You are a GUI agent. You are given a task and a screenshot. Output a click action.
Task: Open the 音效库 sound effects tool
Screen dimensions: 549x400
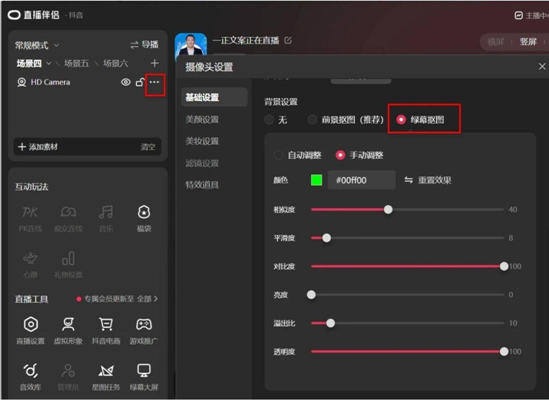pyautogui.click(x=31, y=377)
